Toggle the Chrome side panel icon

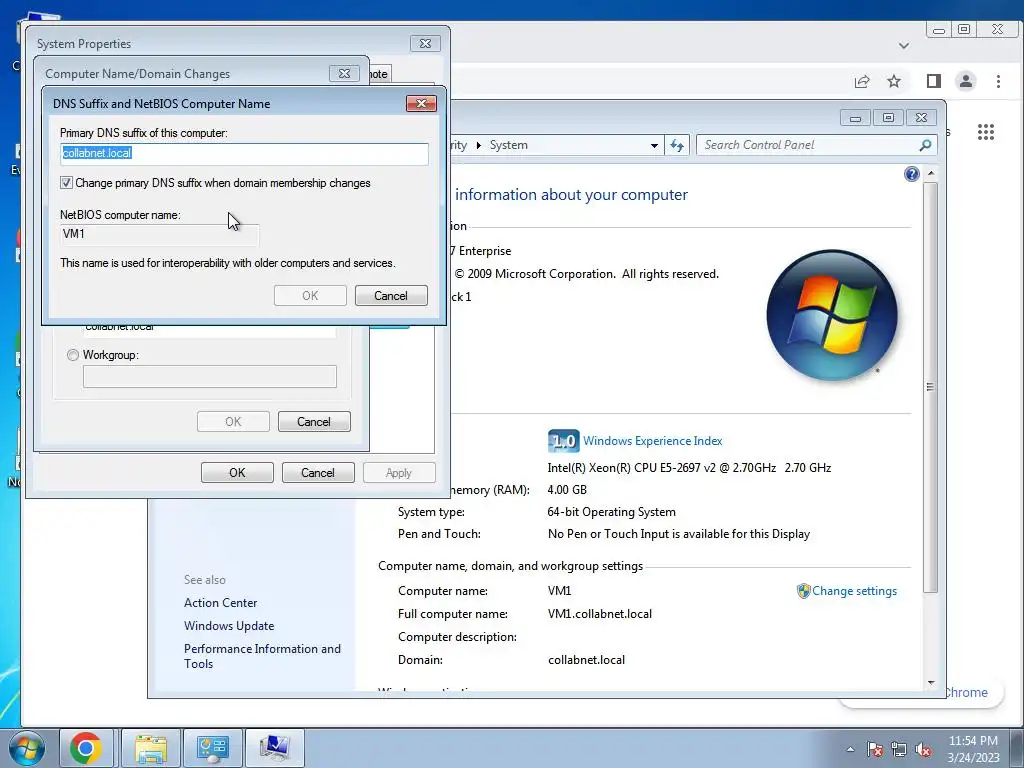[933, 81]
